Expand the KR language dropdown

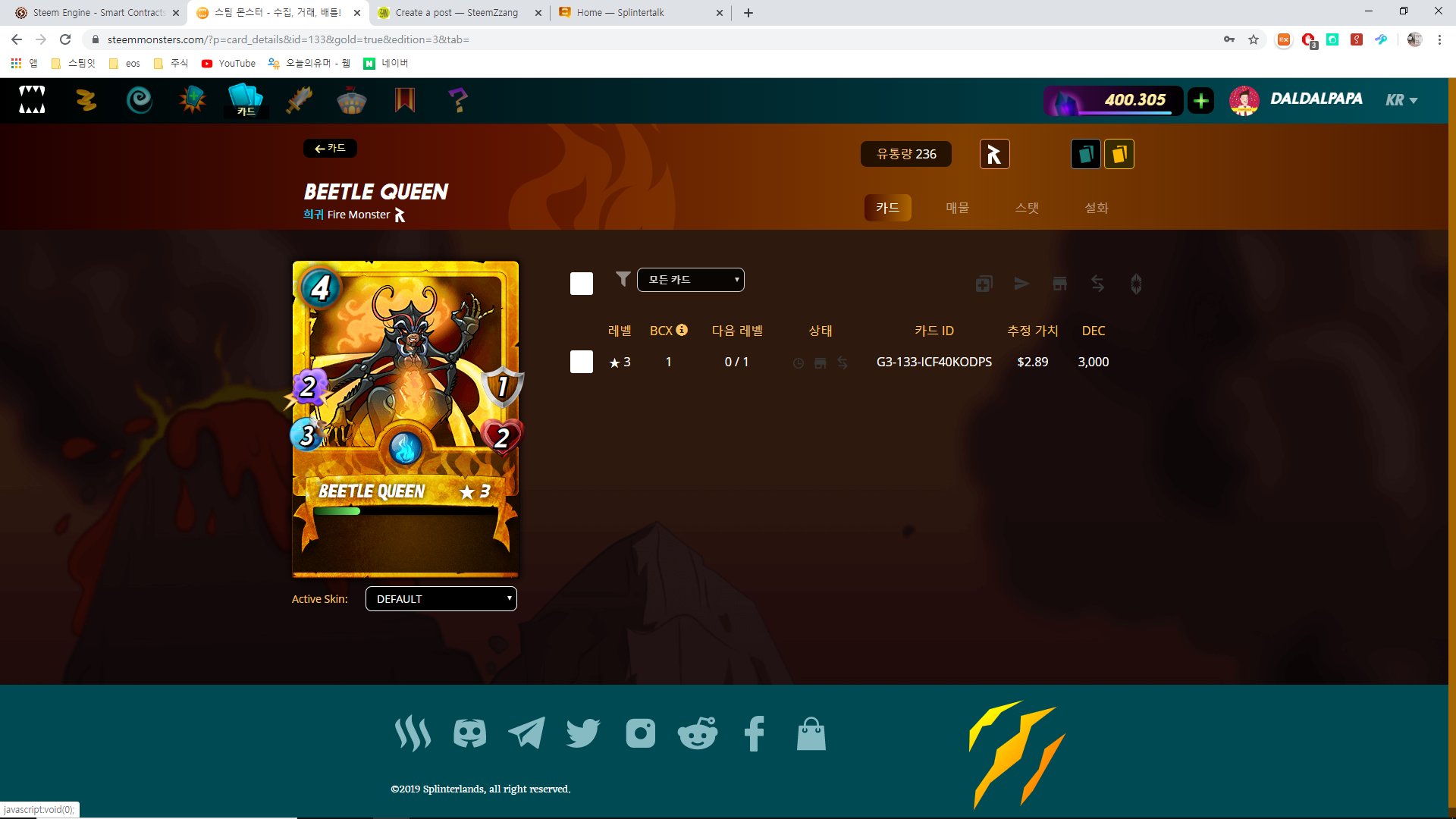[1401, 99]
